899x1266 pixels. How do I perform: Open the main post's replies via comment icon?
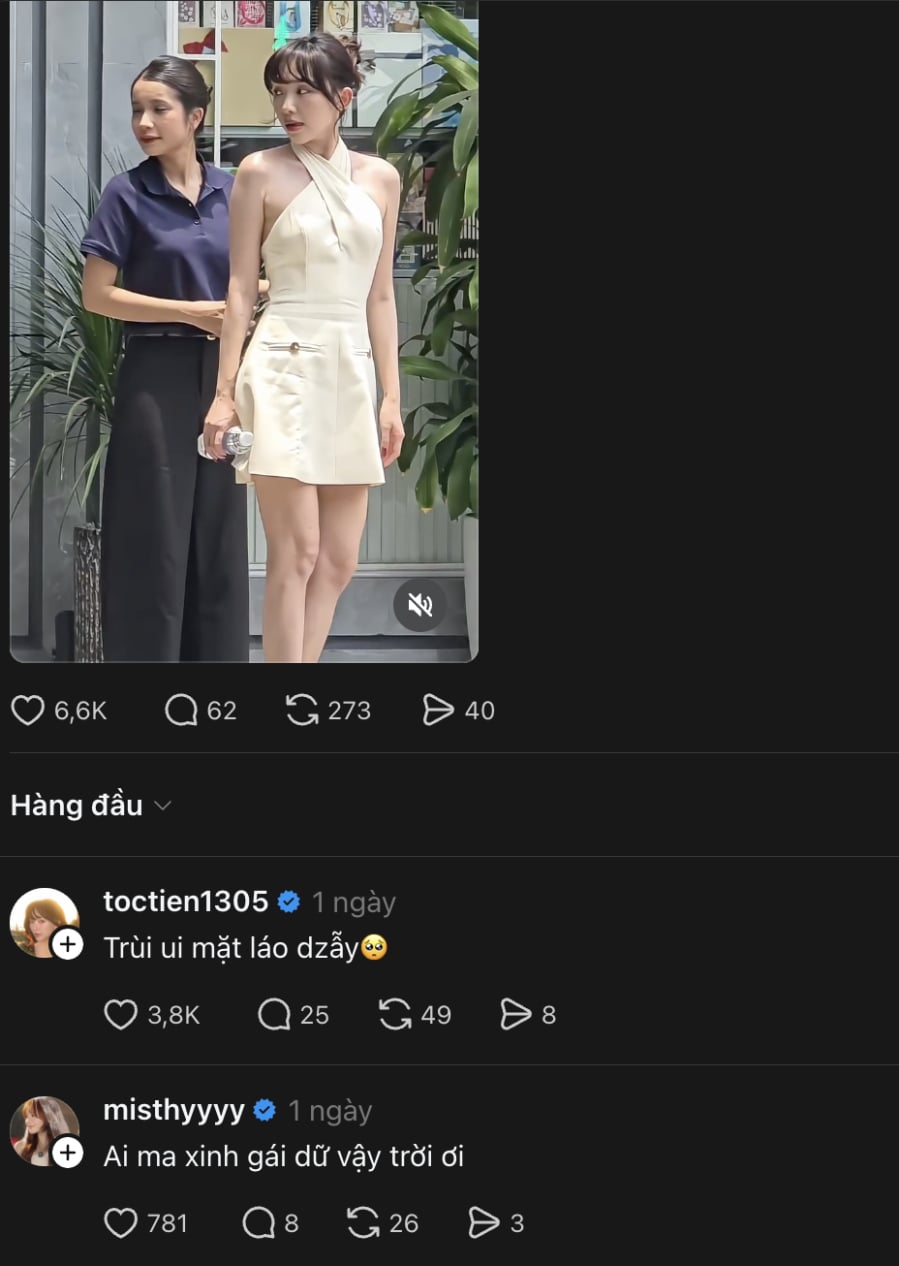click(x=181, y=711)
